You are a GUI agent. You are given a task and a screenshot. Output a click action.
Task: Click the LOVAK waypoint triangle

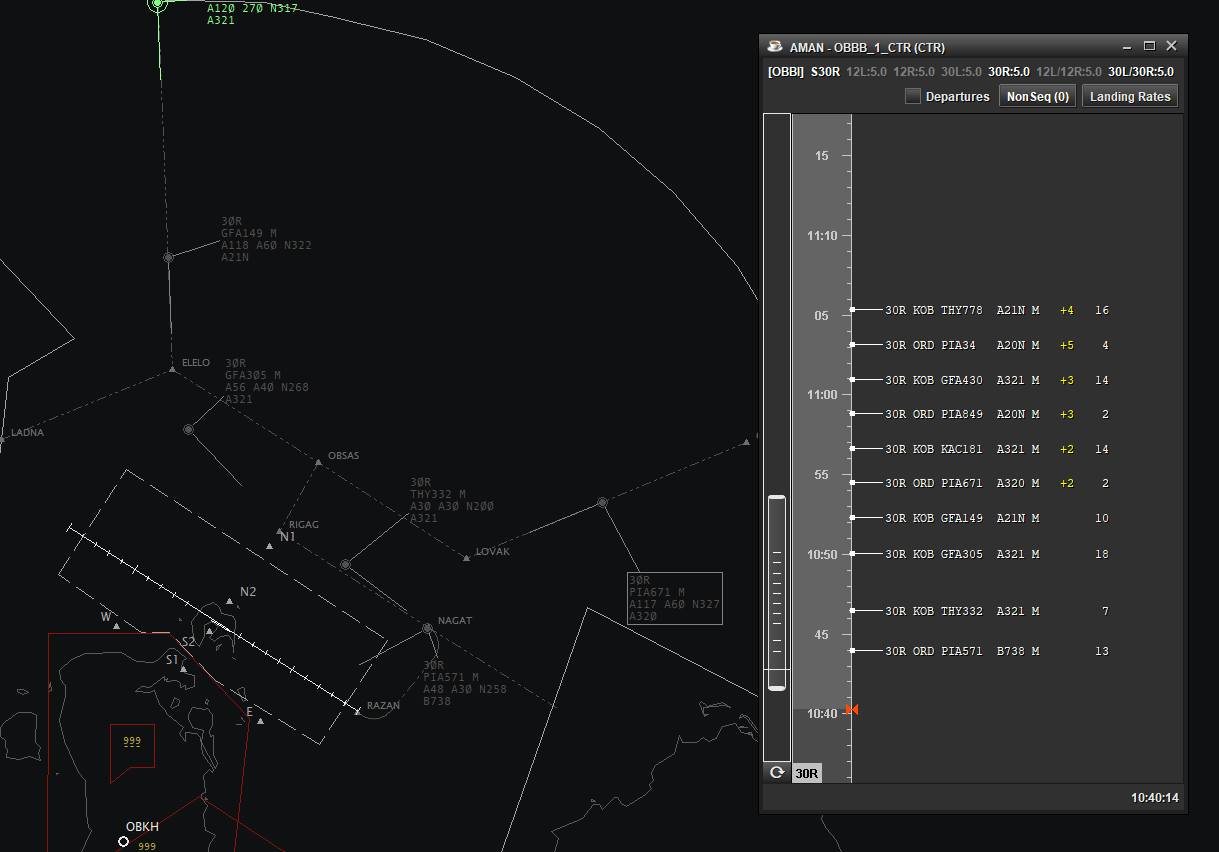pyautogui.click(x=466, y=557)
